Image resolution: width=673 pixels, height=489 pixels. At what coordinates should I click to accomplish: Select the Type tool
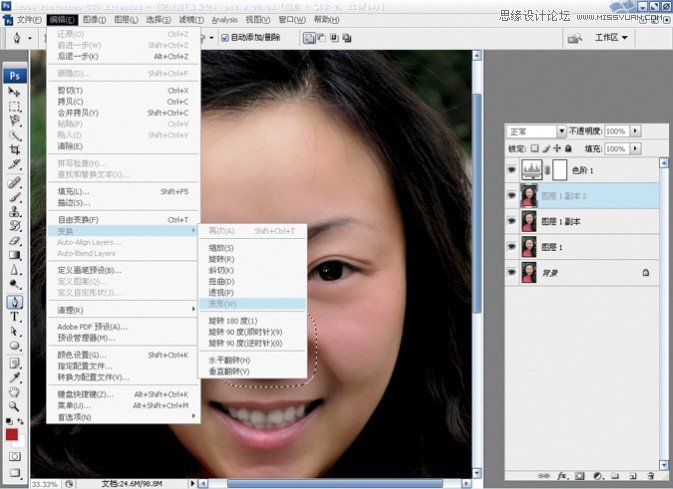(14, 317)
